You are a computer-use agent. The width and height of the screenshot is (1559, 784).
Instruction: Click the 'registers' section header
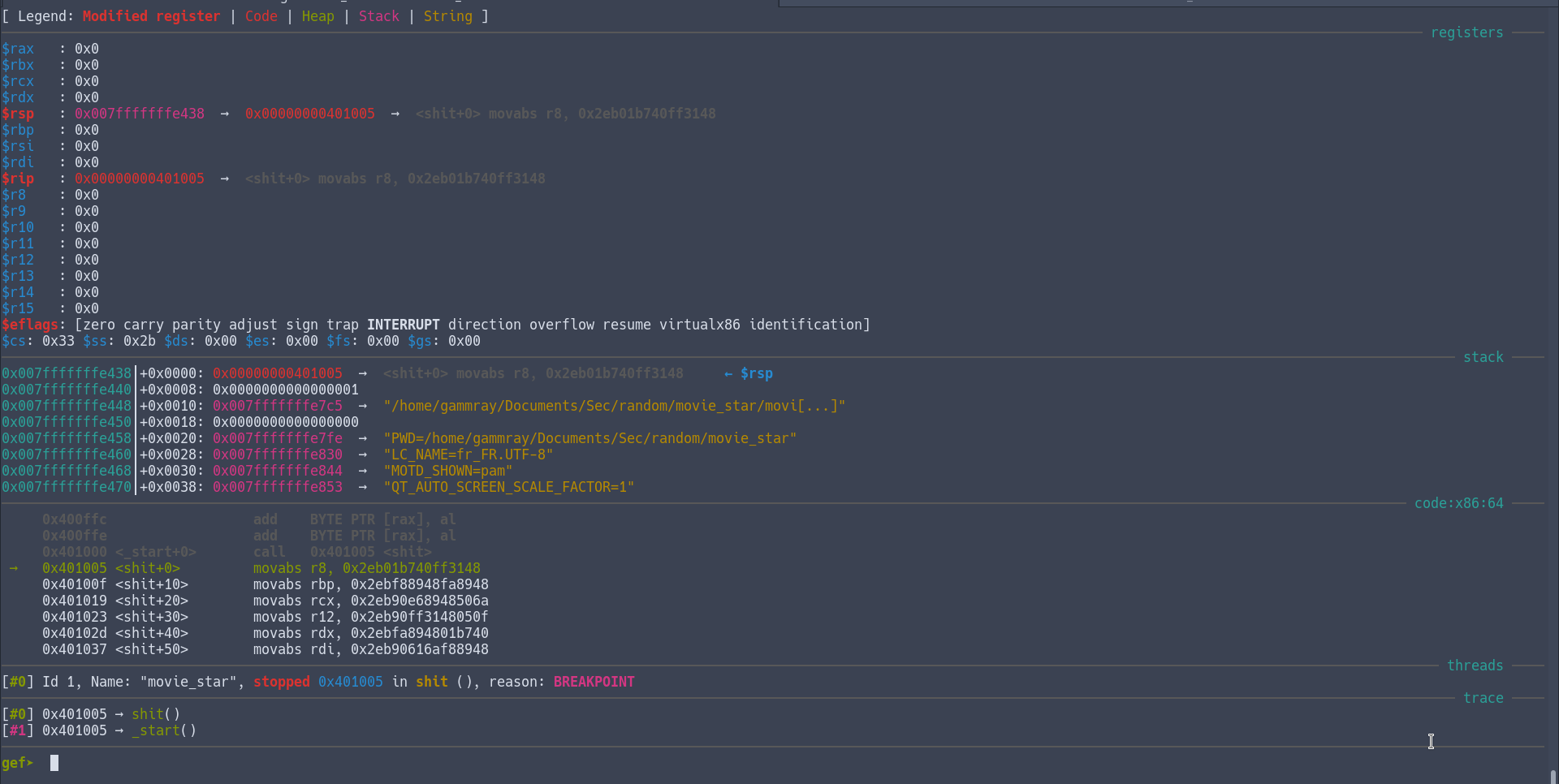1466,32
